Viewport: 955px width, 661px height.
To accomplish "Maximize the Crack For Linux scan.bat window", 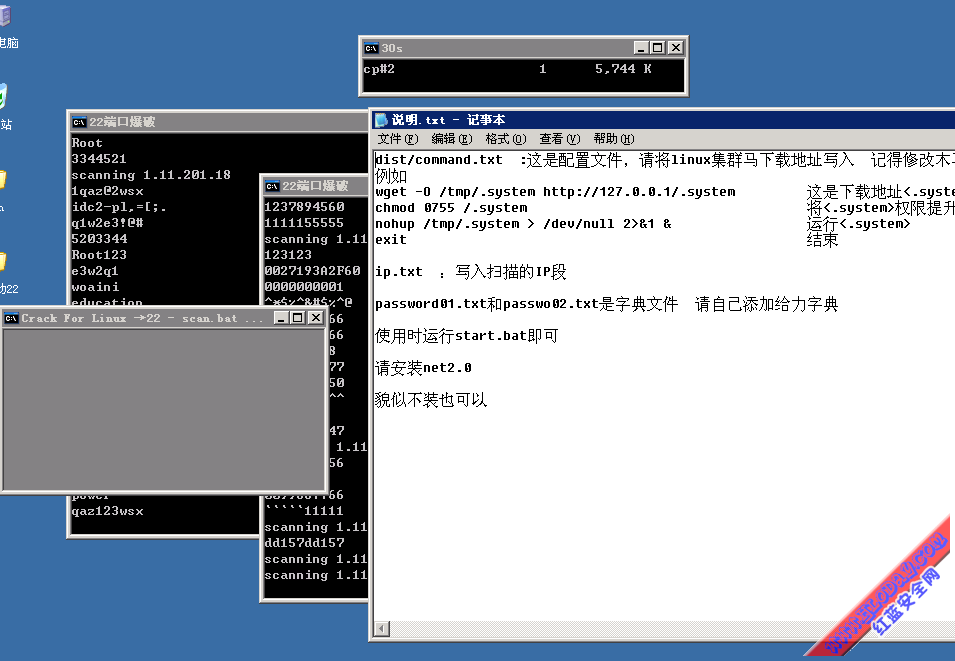I will [297, 317].
